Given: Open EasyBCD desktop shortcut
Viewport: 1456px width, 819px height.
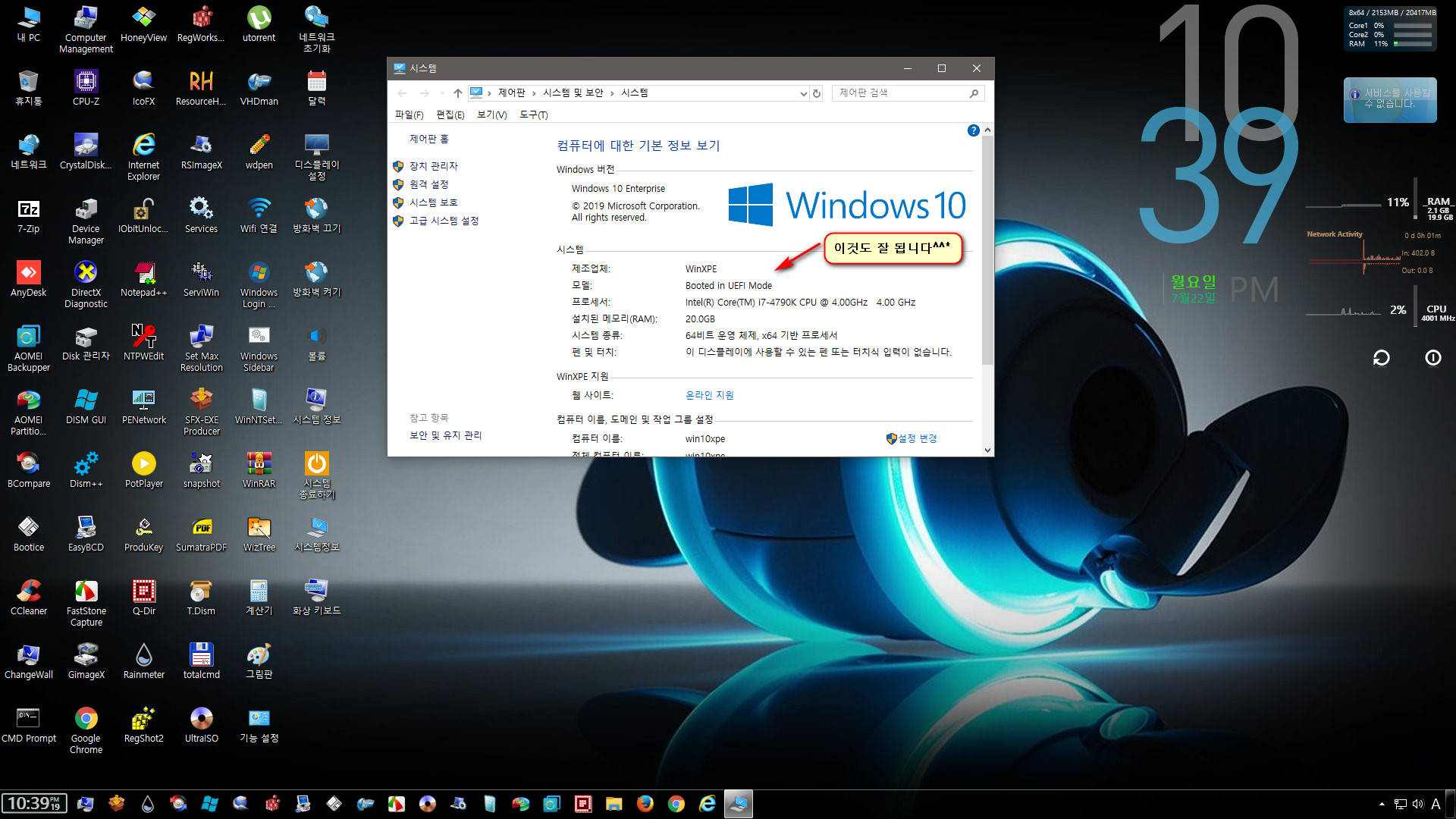Looking at the screenshot, I should pos(86,533).
